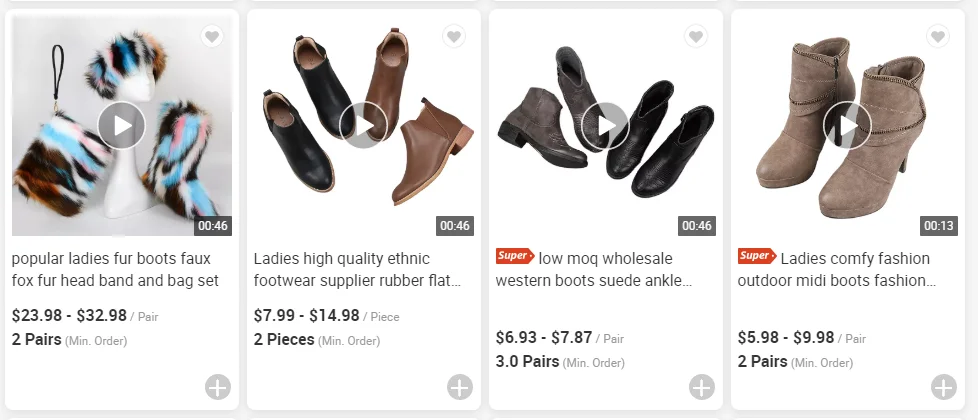Click the 00:13 video duration badge
The width and height of the screenshot is (978, 420).
pyautogui.click(x=938, y=226)
